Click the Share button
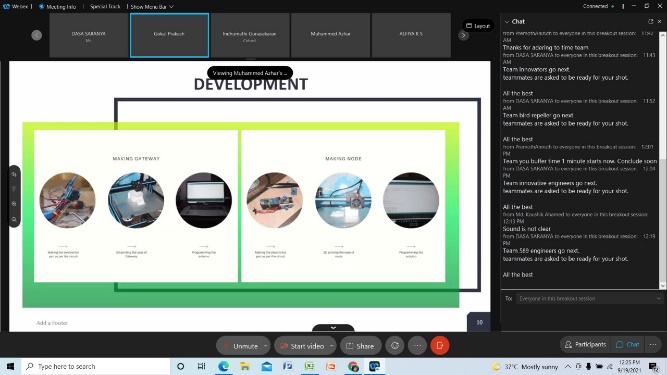 [360, 346]
